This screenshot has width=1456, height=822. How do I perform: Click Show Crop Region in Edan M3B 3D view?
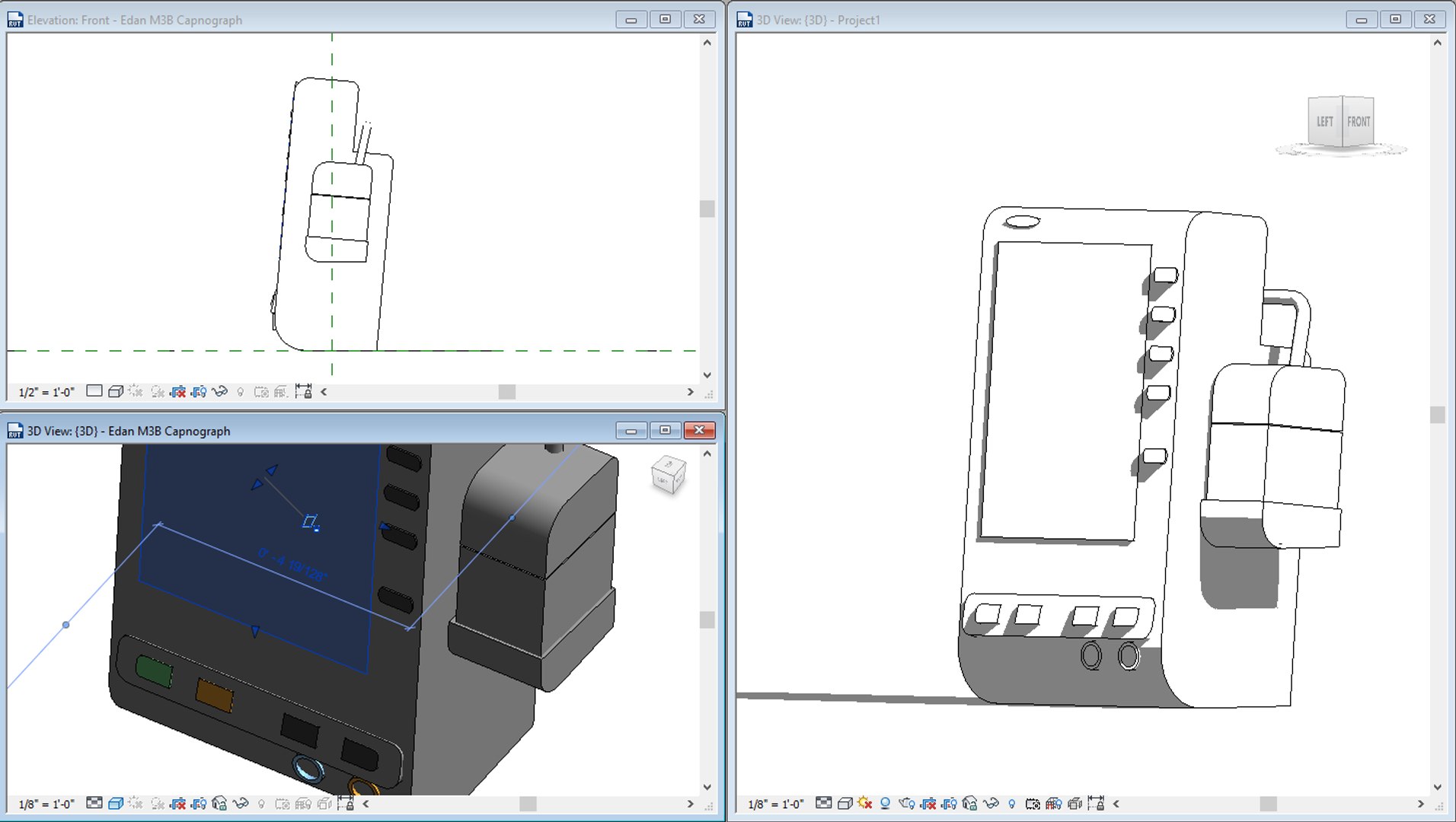pos(199,803)
